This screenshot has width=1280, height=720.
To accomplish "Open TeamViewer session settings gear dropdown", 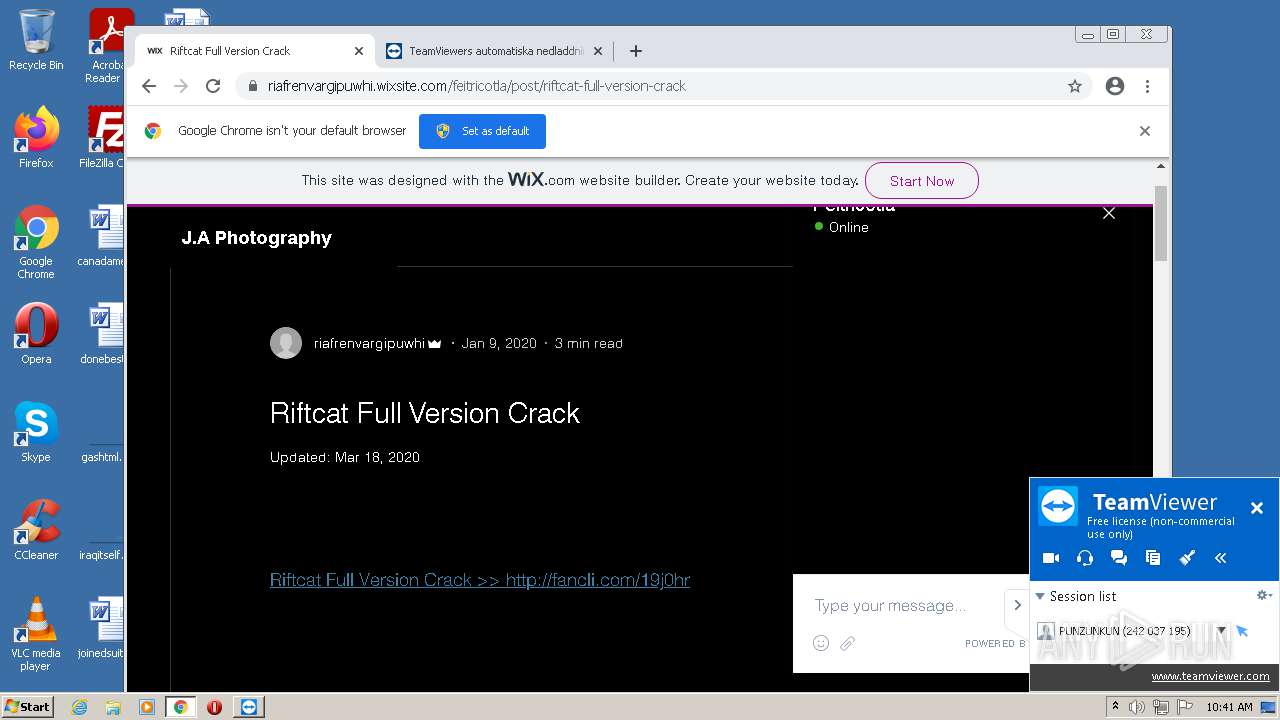I will (1264, 595).
